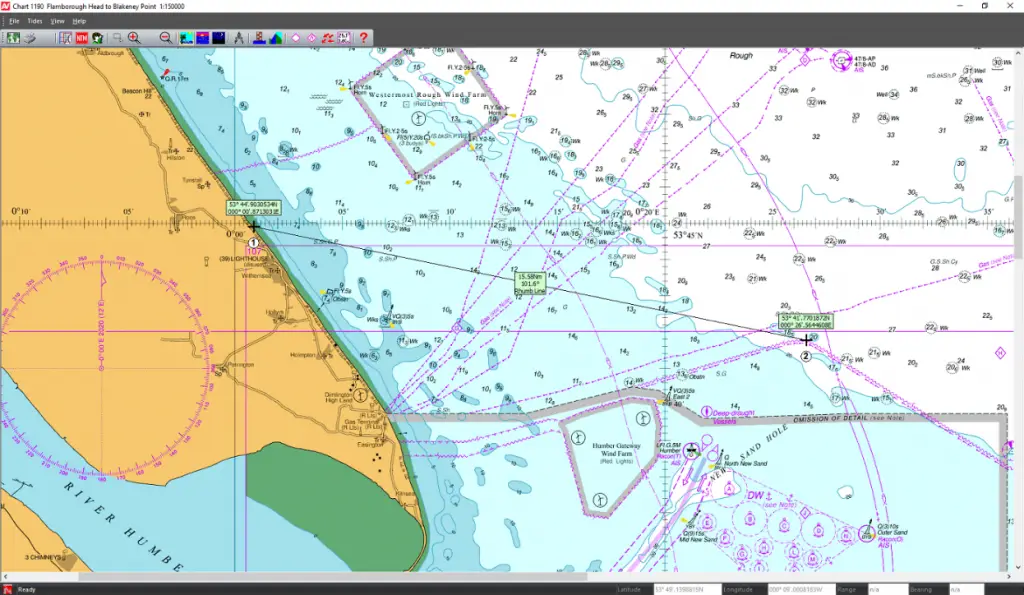Select the dividers measuring tool
Screen dimensions: 1024x595
[238, 38]
